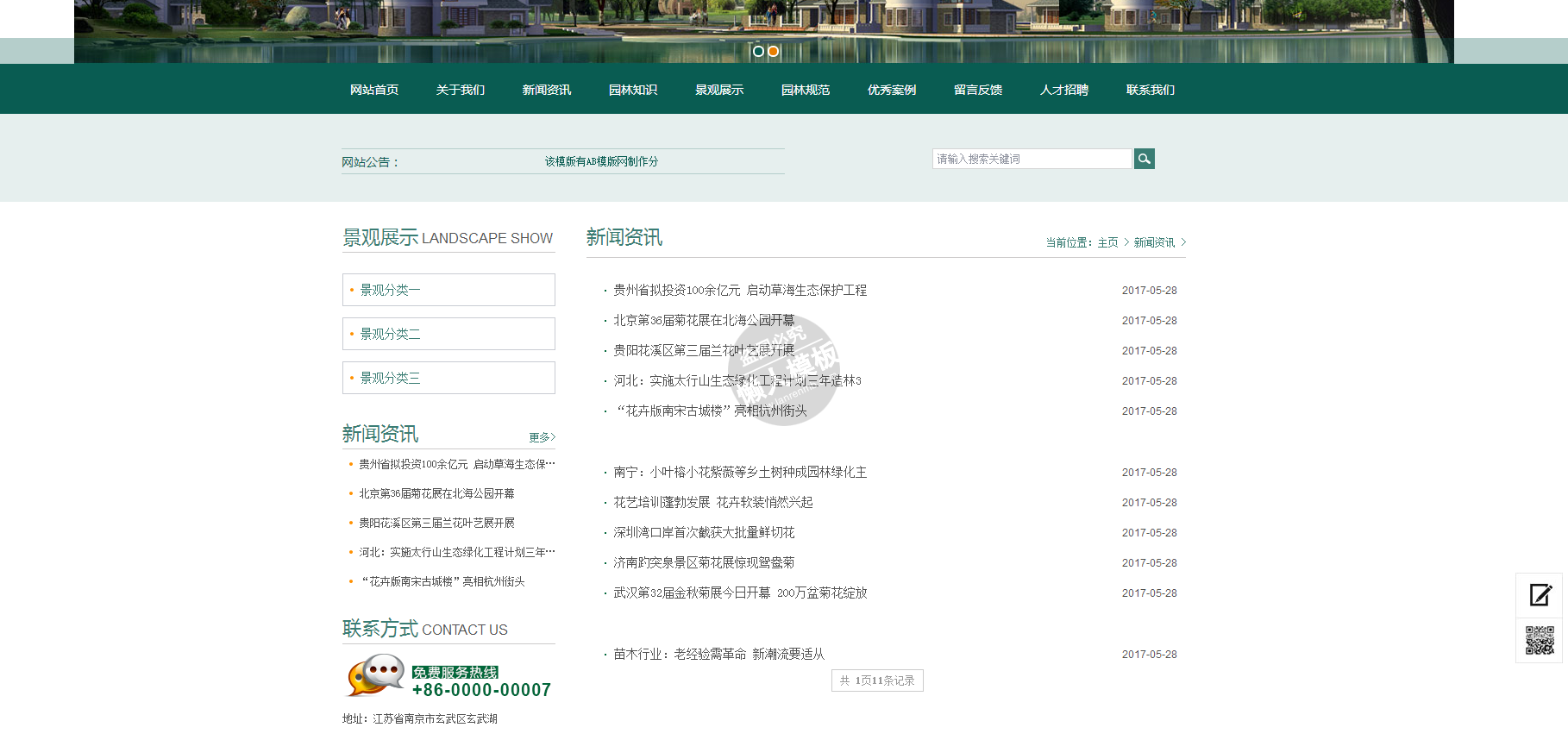
Task: Select the first white carousel dot
Action: click(x=758, y=52)
